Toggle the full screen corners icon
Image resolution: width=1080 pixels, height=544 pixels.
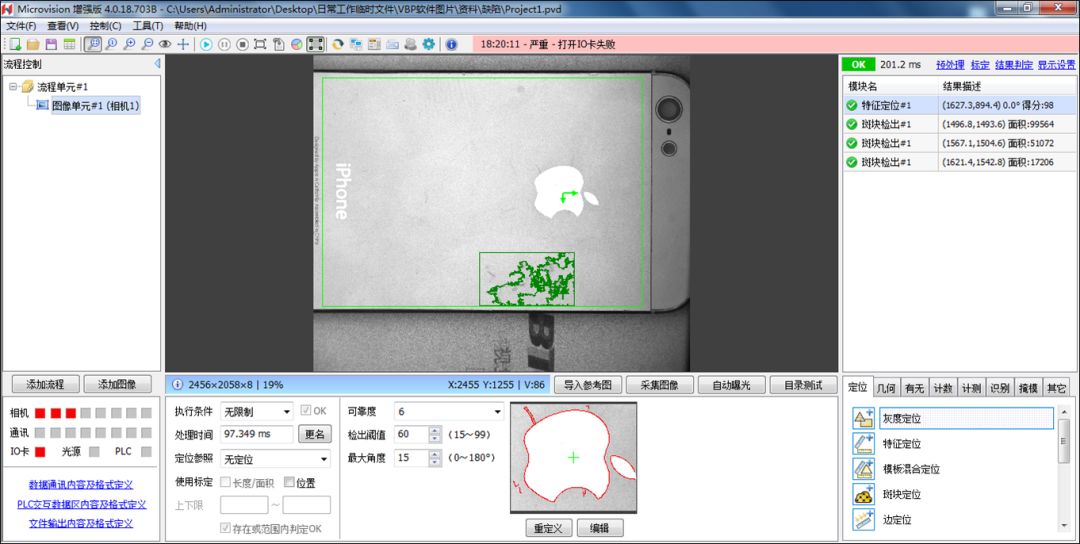coord(315,44)
